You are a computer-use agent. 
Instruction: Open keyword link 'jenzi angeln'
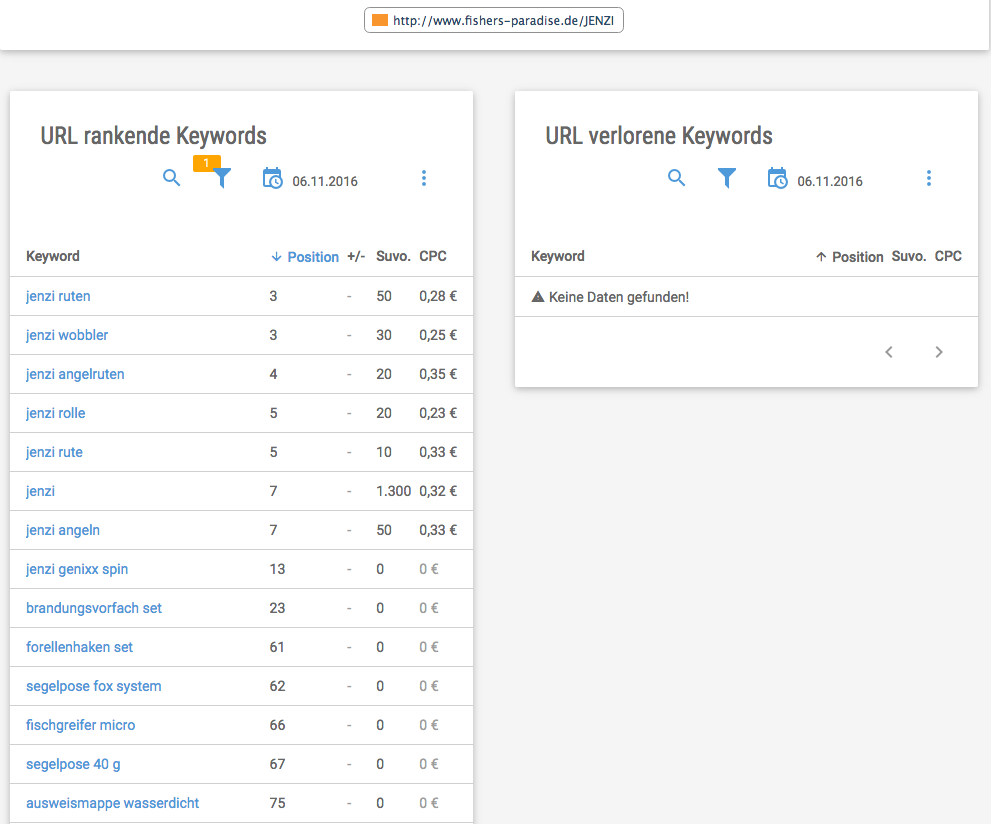tap(63, 530)
